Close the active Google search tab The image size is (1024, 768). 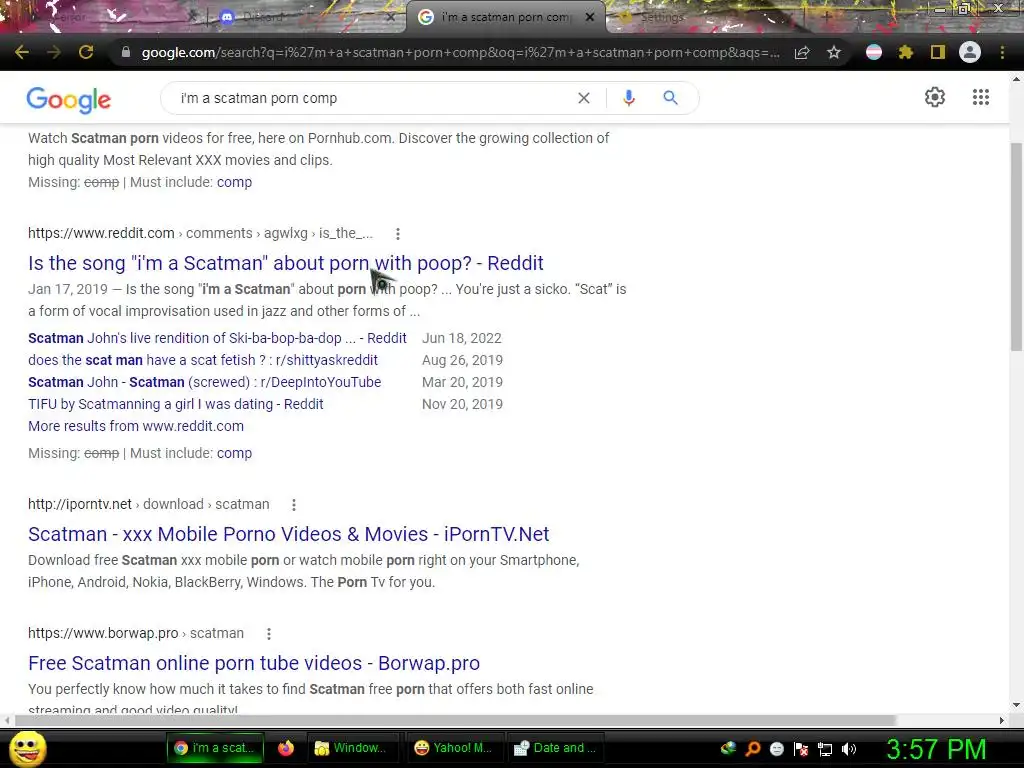590,18
